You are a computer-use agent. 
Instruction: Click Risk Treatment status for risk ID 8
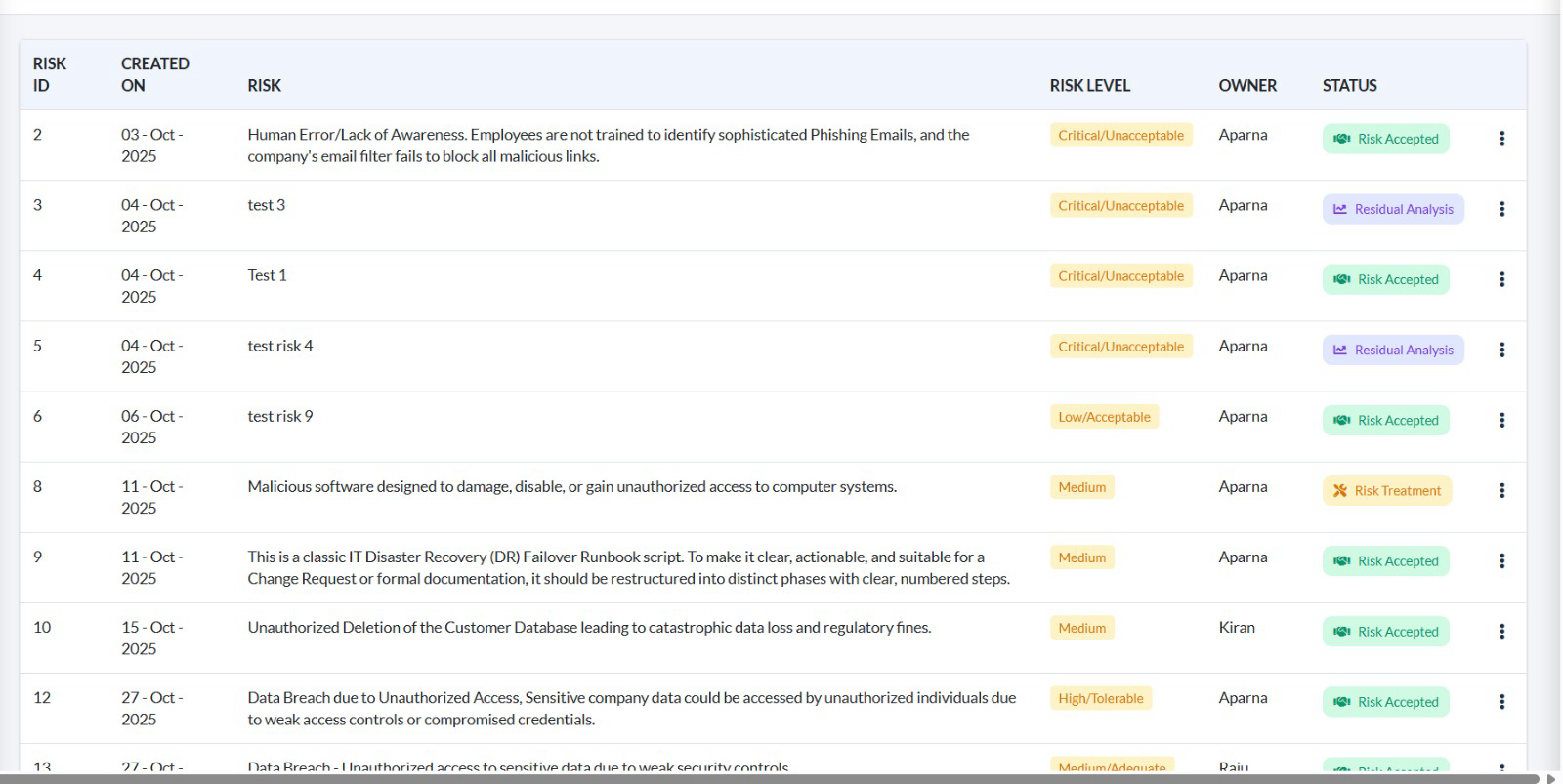click(x=1387, y=490)
